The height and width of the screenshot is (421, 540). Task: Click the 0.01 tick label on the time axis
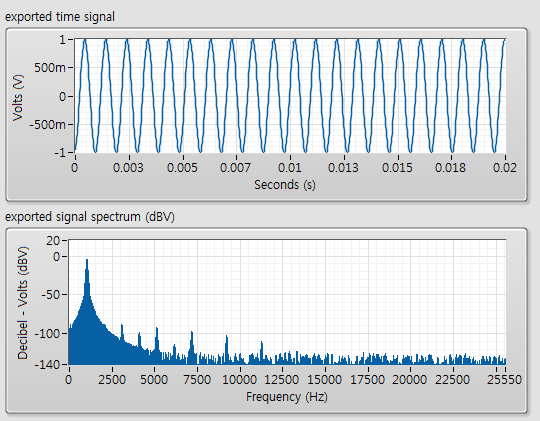[290, 168]
